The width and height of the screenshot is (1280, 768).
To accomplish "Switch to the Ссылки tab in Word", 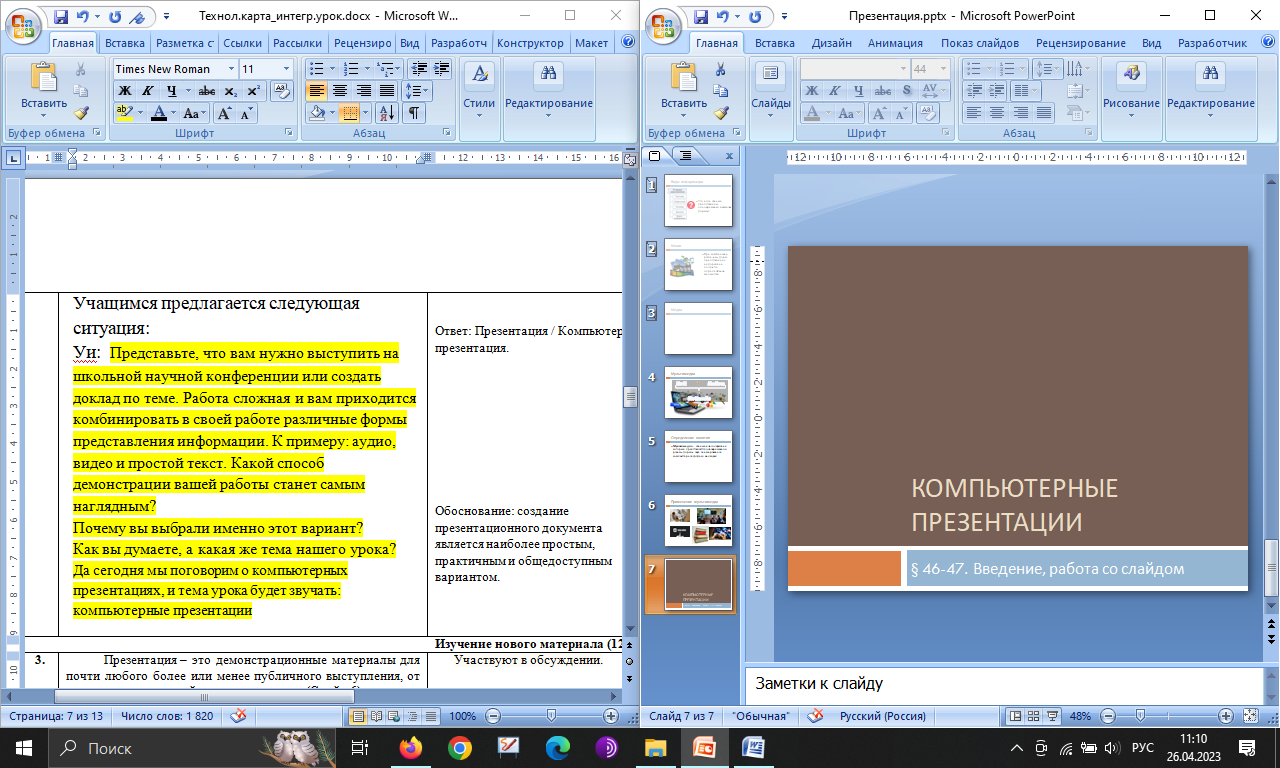I will coord(243,43).
